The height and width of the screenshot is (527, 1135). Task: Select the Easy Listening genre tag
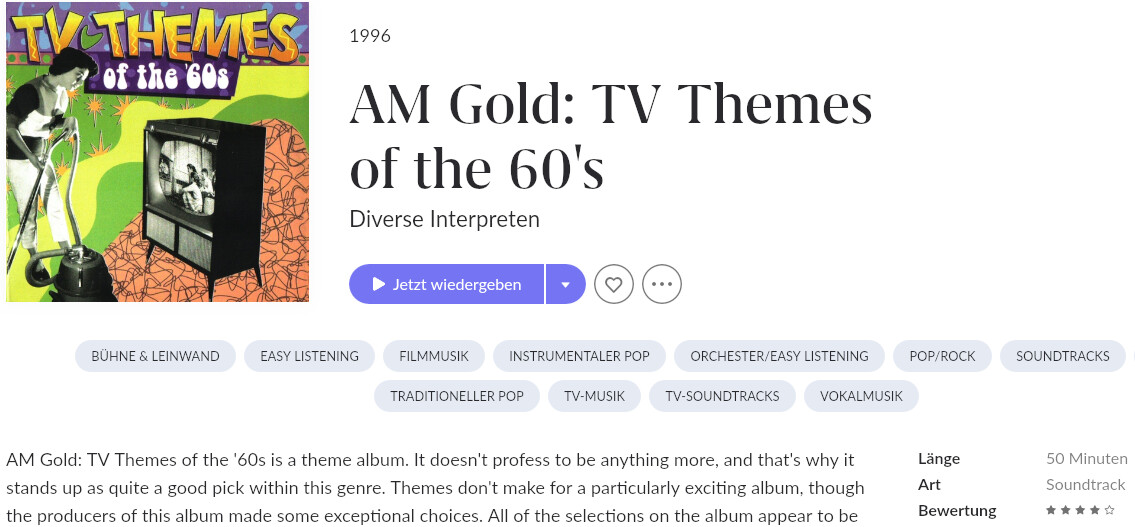pos(309,356)
